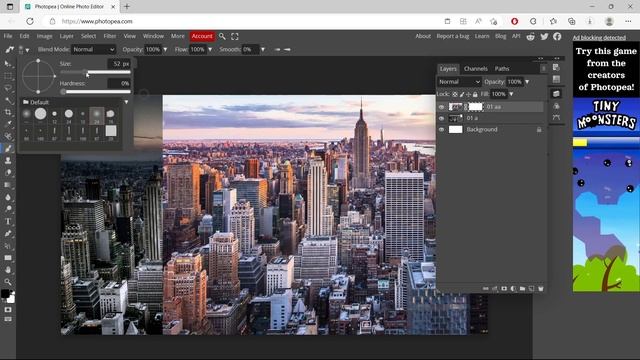Select the Clone Stamp tool

(x=8, y=160)
